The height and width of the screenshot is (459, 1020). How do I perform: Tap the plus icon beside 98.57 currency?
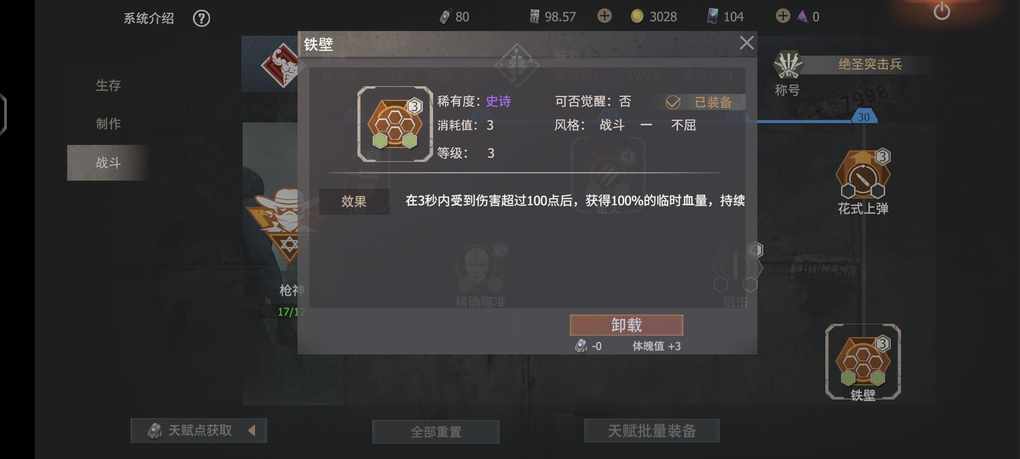(604, 16)
